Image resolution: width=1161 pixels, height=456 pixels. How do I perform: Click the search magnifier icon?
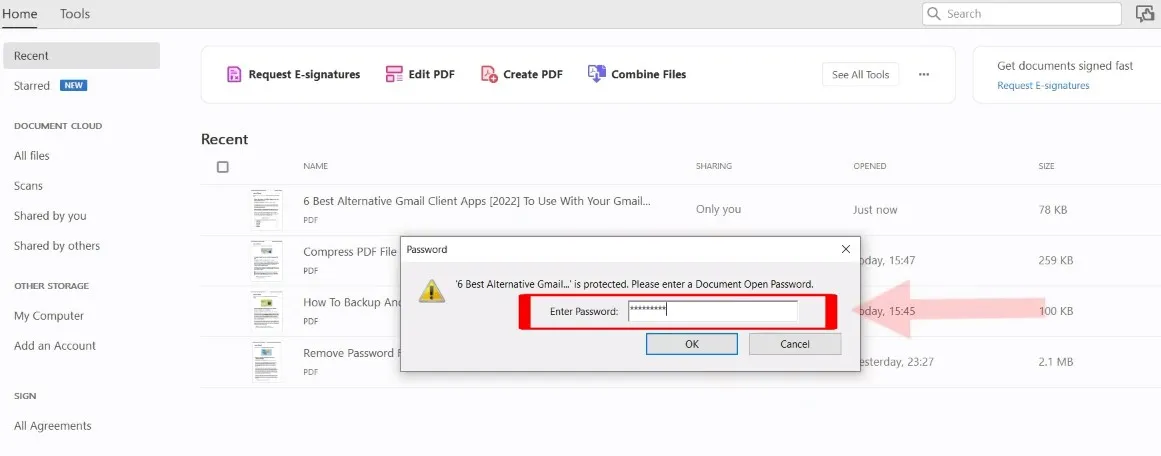934,14
